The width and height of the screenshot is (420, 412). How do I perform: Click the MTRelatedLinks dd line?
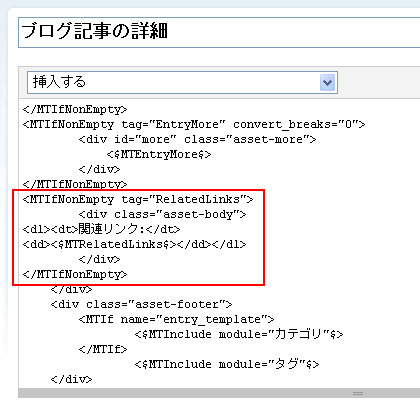click(134, 244)
